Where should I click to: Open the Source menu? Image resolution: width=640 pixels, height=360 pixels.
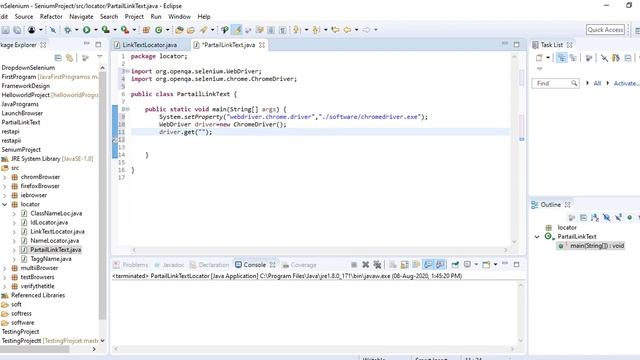24,17
